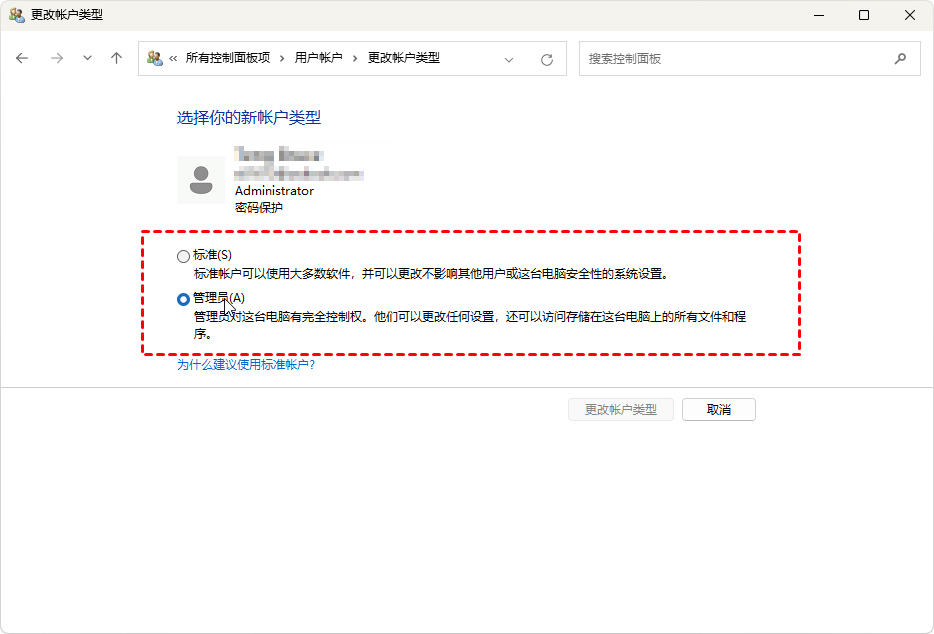Open the 为什么建议使用标准帐户? link

pyautogui.click(x=246, y=365)
